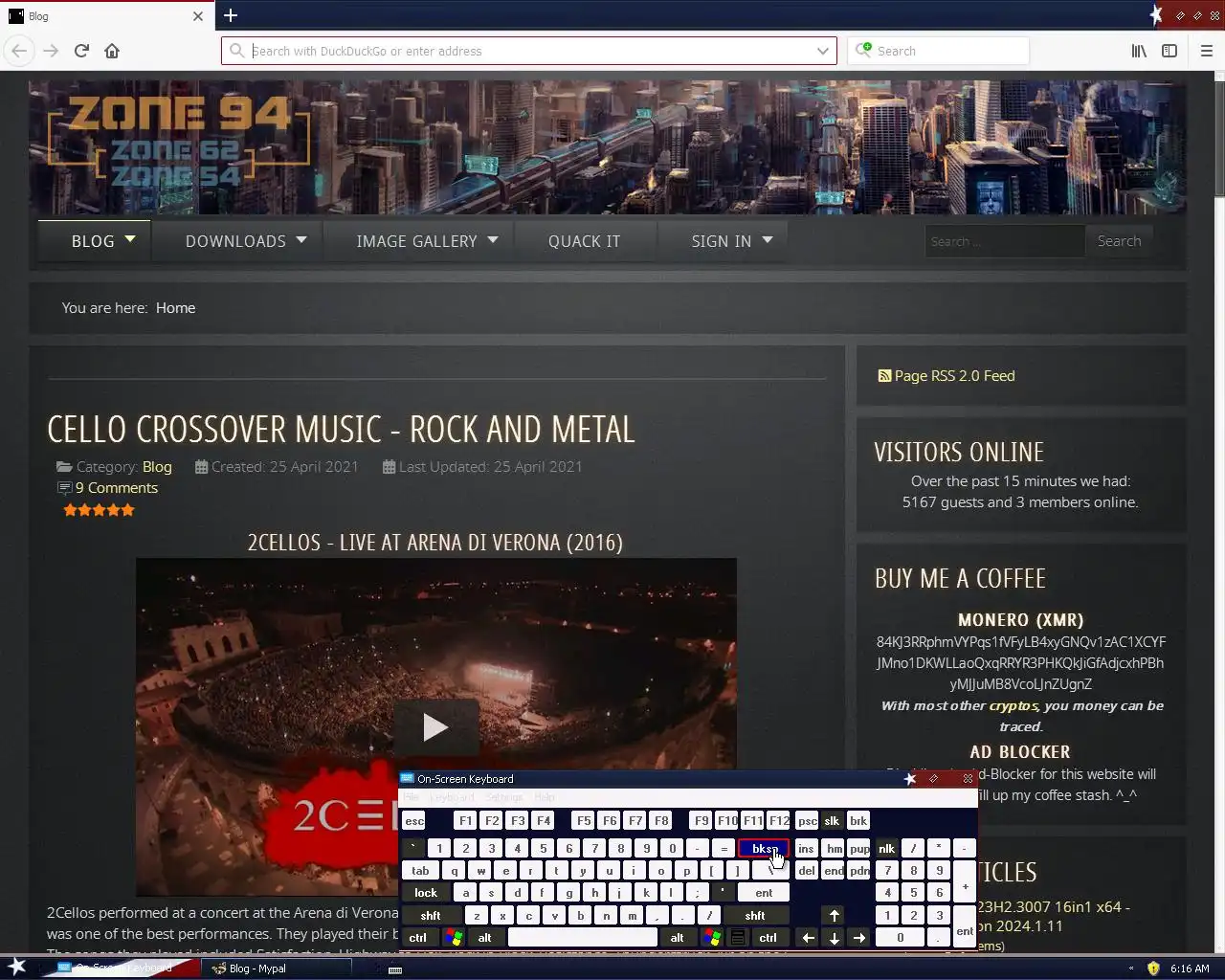The height and width of the screenshot is (980, 1225).
Task: Click the F5 key on On-Screen Keyboard
Action: pyautogui.click(x=583, y=820)
